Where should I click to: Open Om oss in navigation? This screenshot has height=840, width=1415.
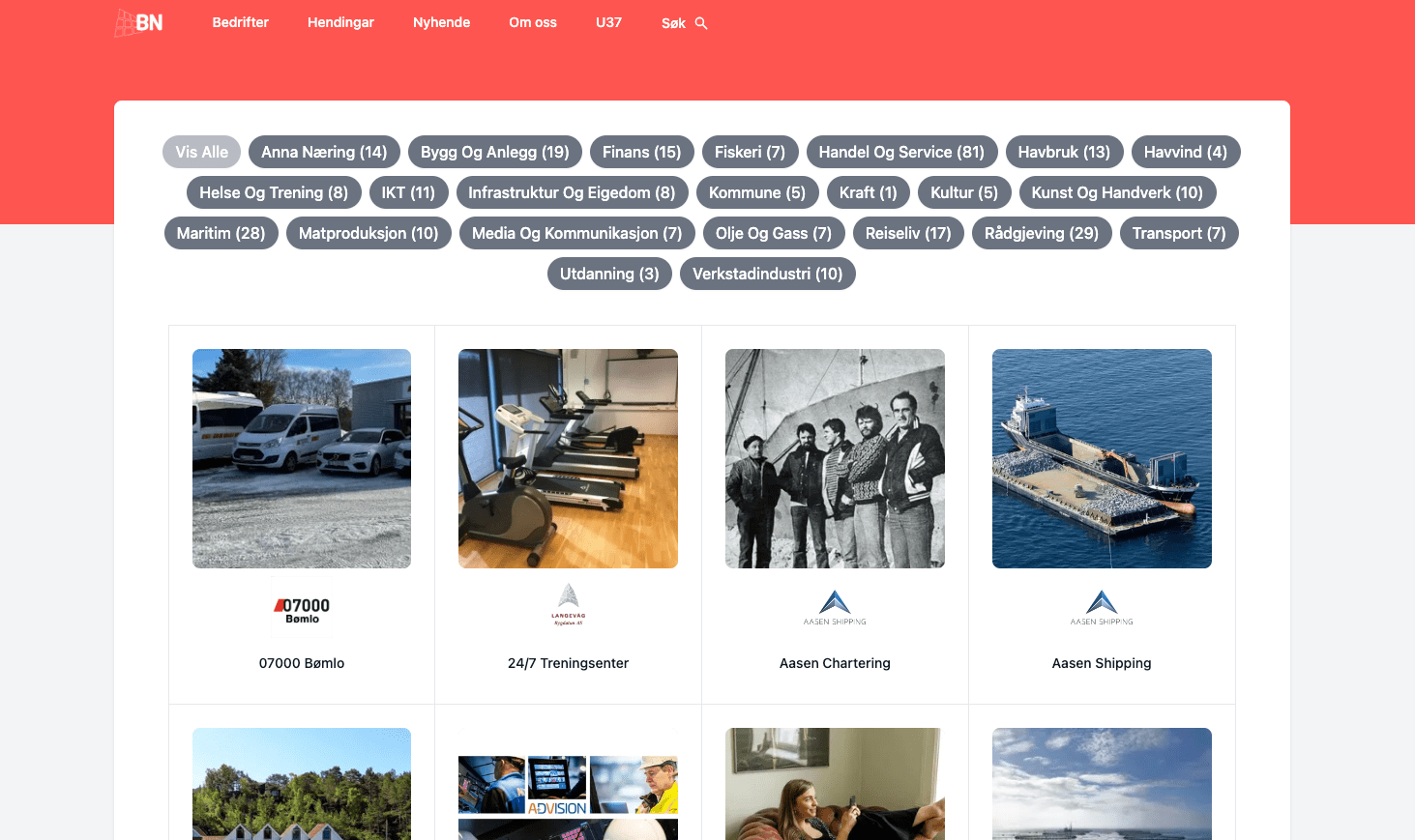tap(533, 22)
